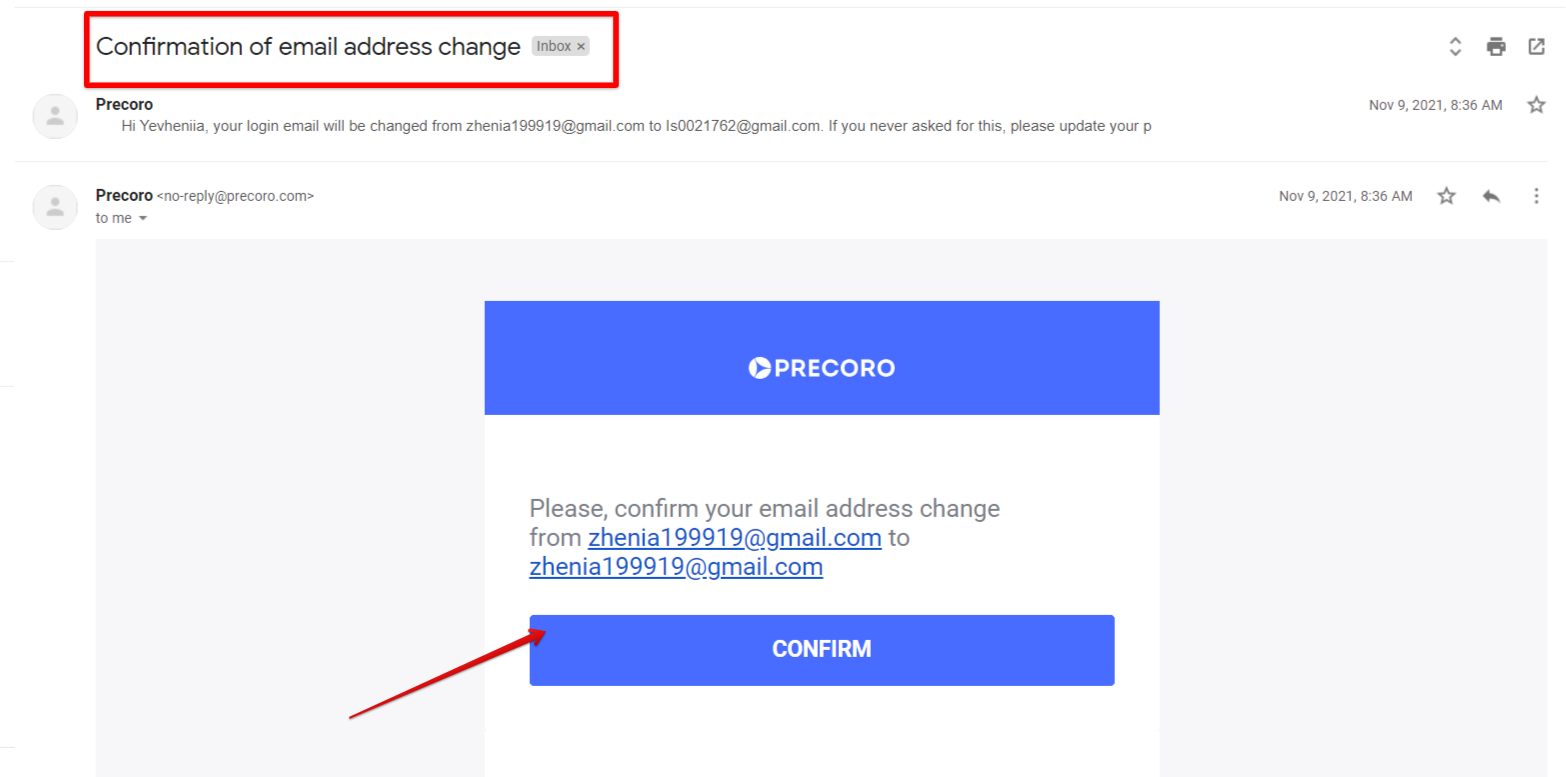1566x777 pixels.
Task: Toggle the star on the thread header message
Action: tap(1537, 104)
